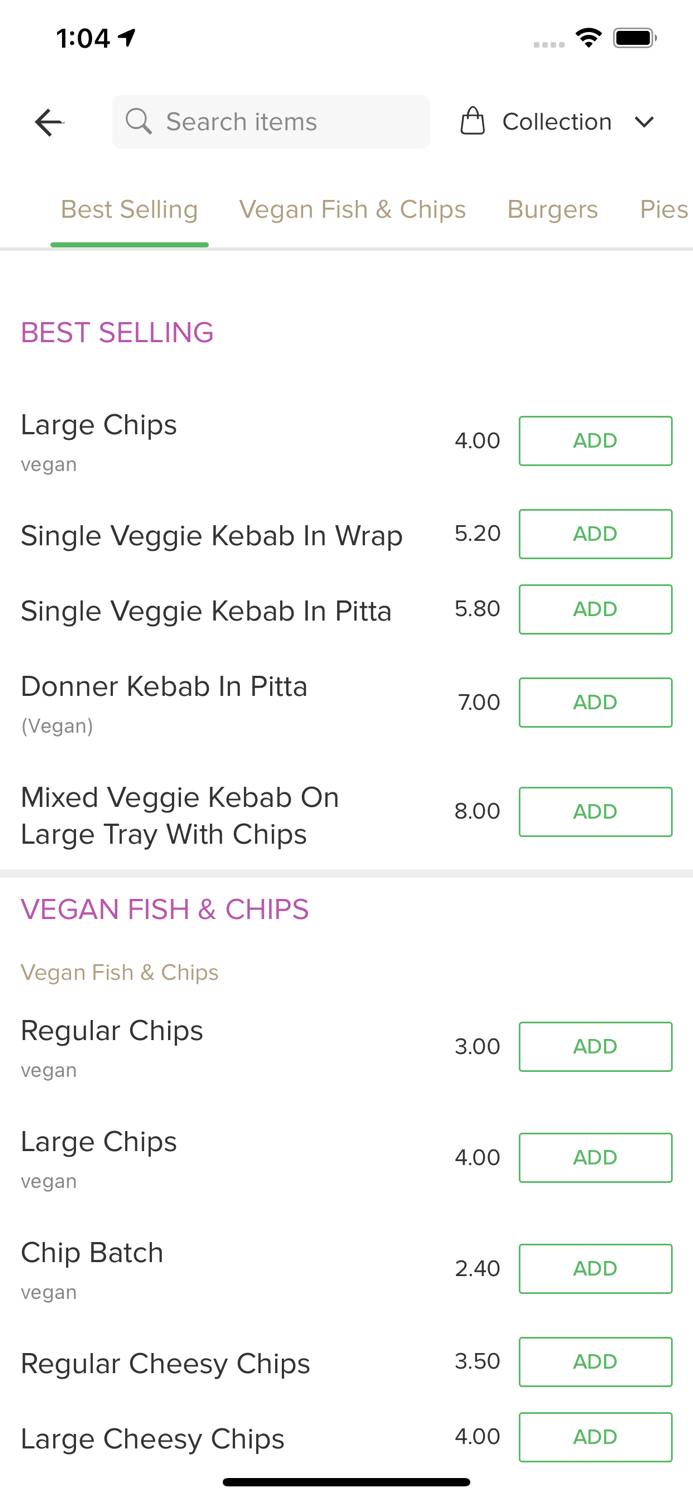The image size is (693, 1500).
Task: Add Large Cheesy Chips
Action: 595,1436
